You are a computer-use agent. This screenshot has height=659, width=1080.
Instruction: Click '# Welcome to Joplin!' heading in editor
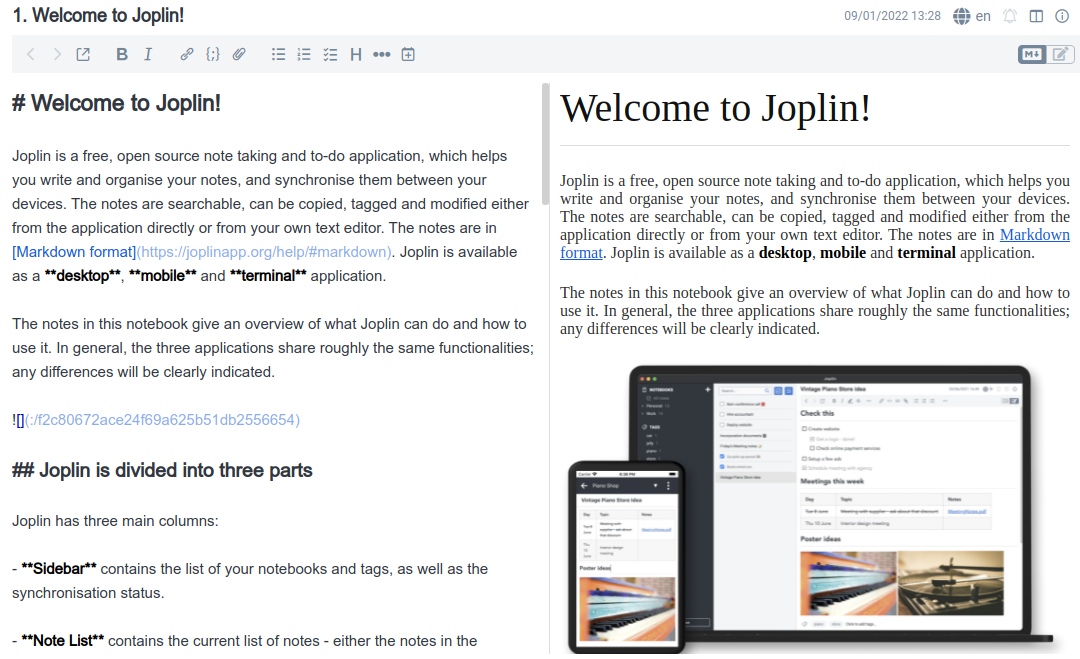tap(116, 103)
